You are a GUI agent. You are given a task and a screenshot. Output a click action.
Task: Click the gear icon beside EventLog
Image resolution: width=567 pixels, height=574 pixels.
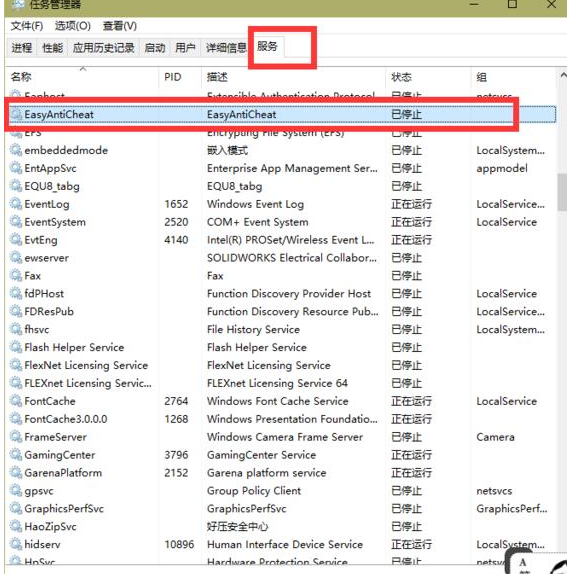pyautogui.click(x=16, y=204)
